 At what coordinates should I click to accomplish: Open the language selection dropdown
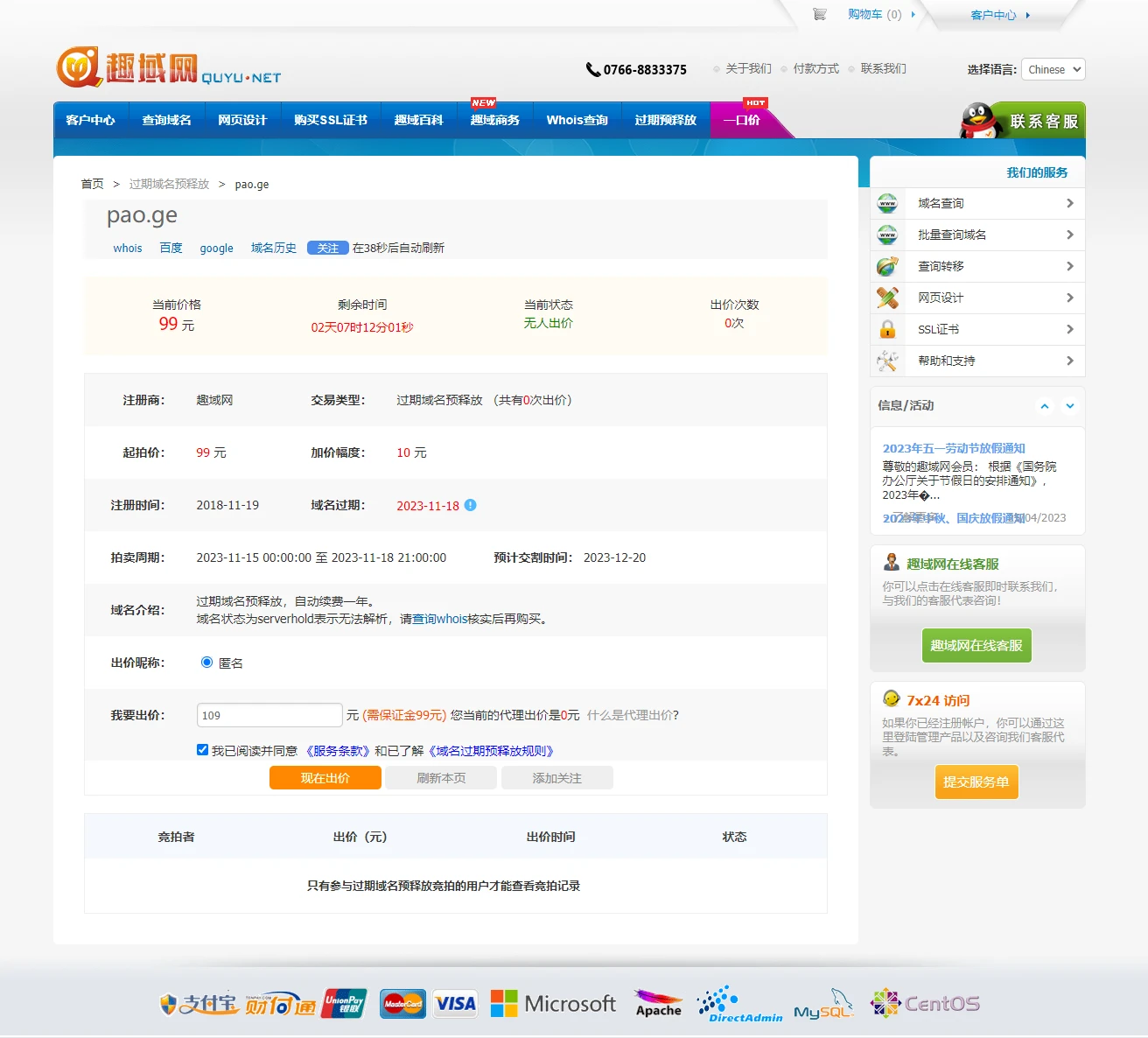pyautogui.click(x=1053, y=69)
